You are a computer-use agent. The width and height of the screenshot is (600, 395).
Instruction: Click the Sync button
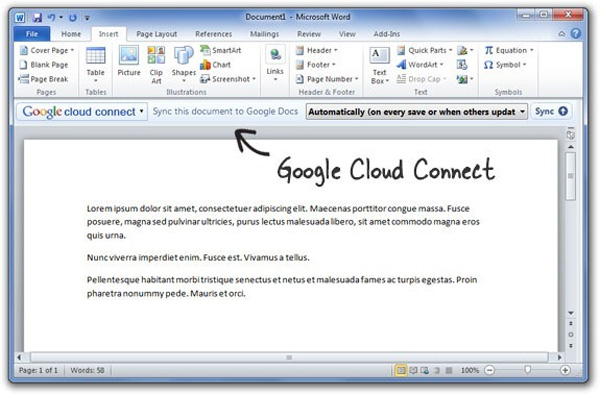(551, 111)
